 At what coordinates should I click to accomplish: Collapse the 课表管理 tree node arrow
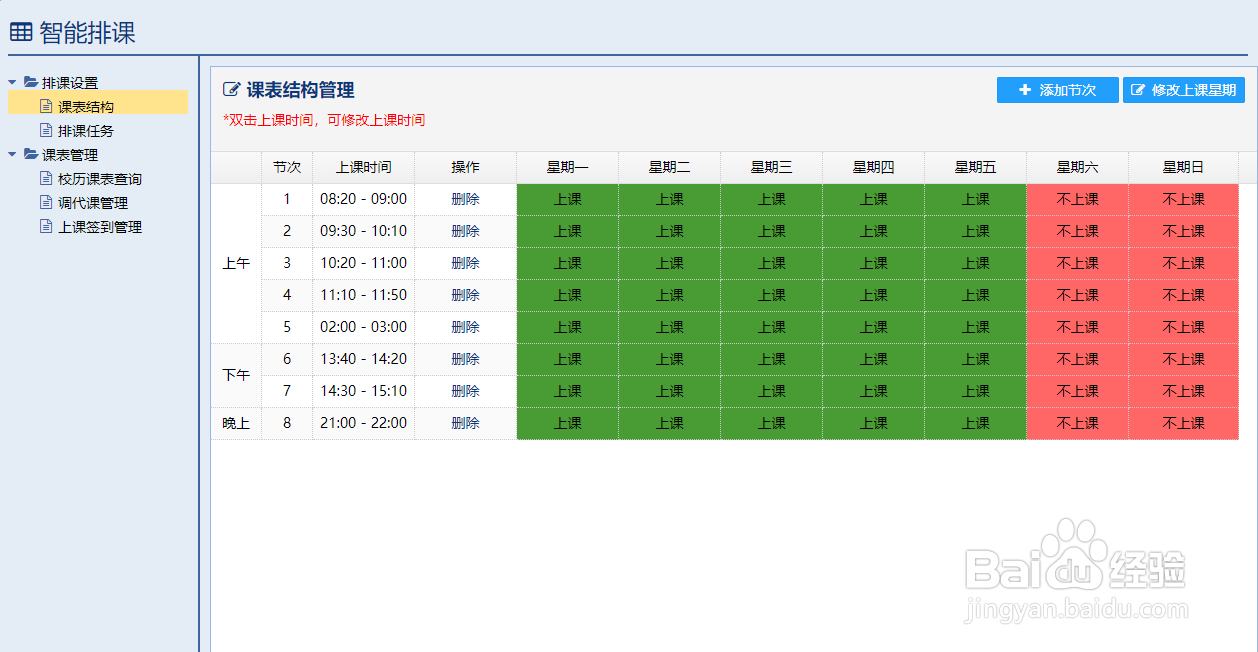pos(12,154)
